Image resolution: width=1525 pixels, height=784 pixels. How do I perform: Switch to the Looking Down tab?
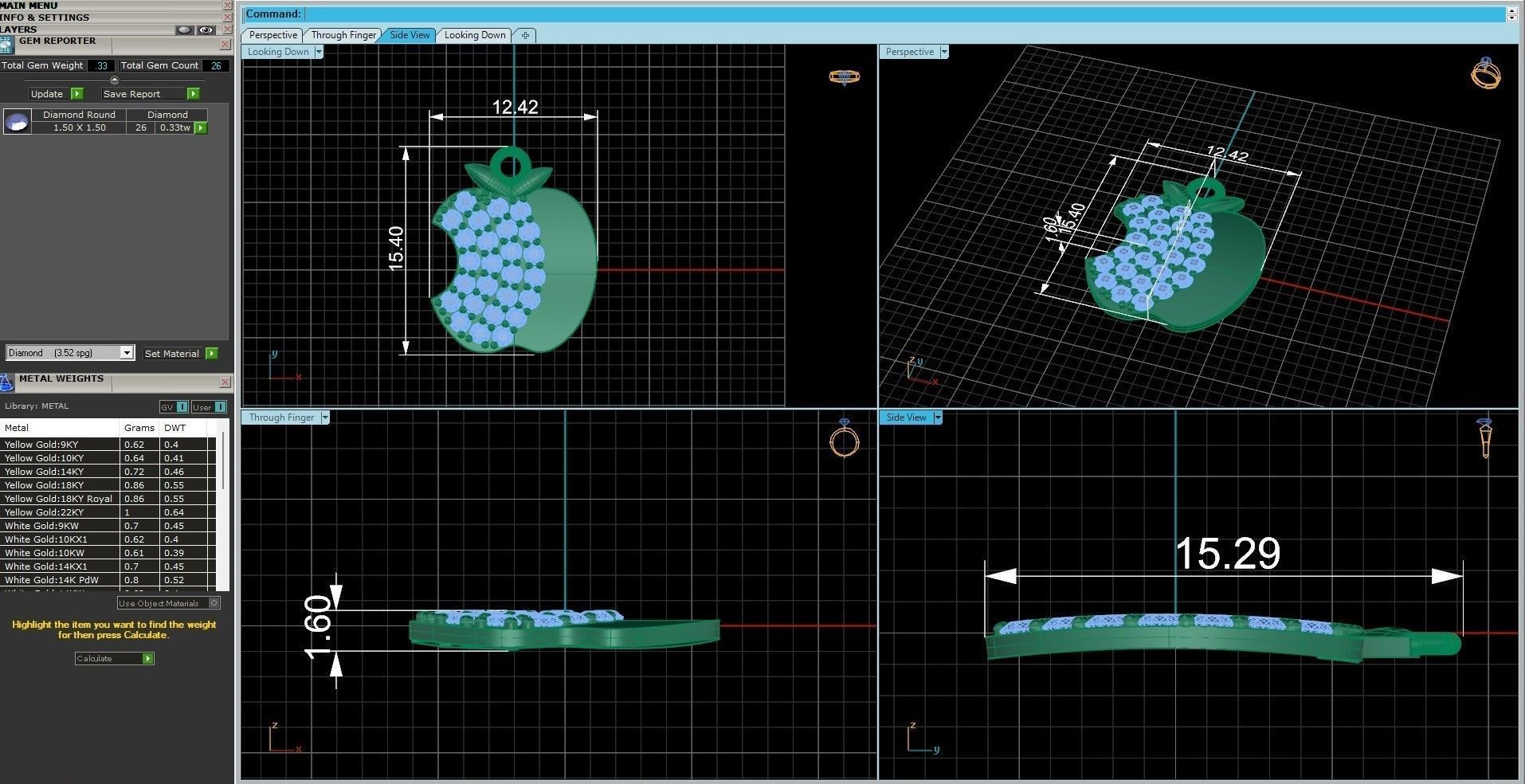pyautogui.click(x=475, y=35)
